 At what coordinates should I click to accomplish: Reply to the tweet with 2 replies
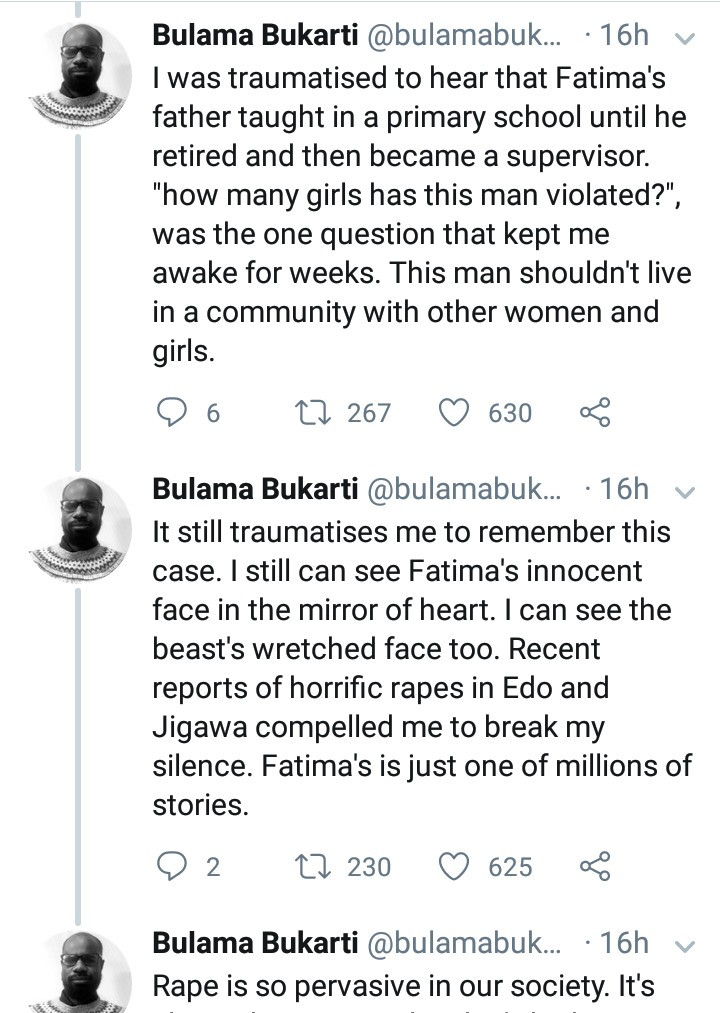point(175,865)
